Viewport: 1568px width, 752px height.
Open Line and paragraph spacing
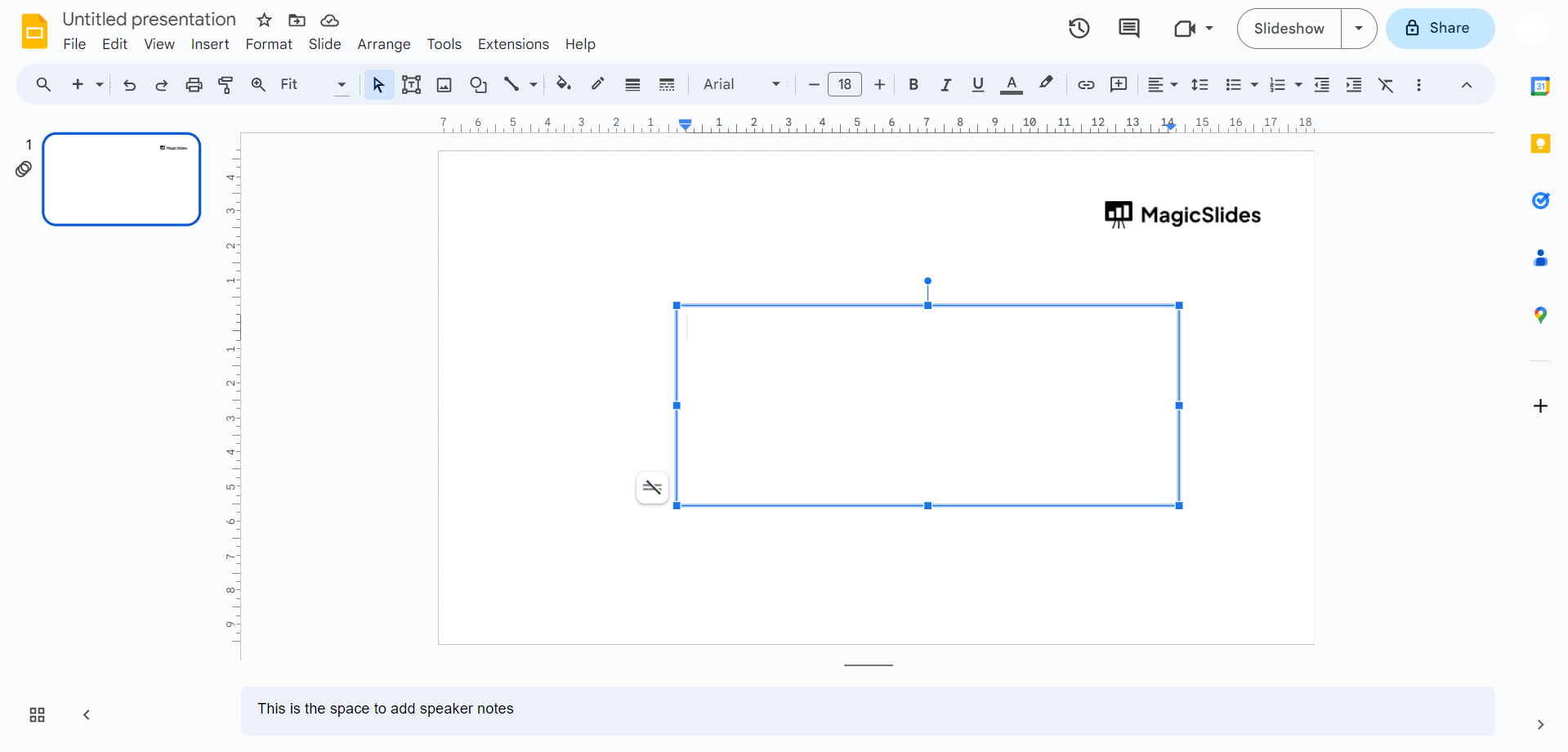coord(1199,84)
